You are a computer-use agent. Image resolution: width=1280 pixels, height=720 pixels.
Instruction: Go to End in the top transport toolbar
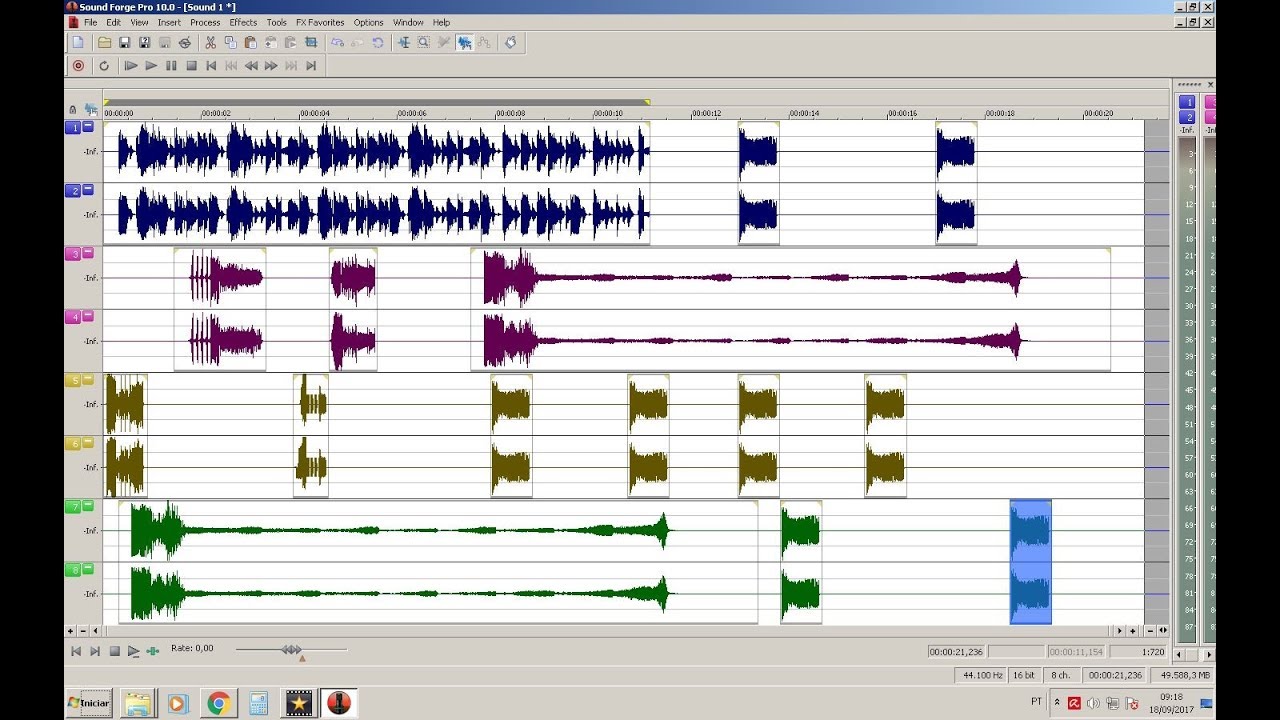(x=311, y=66)
